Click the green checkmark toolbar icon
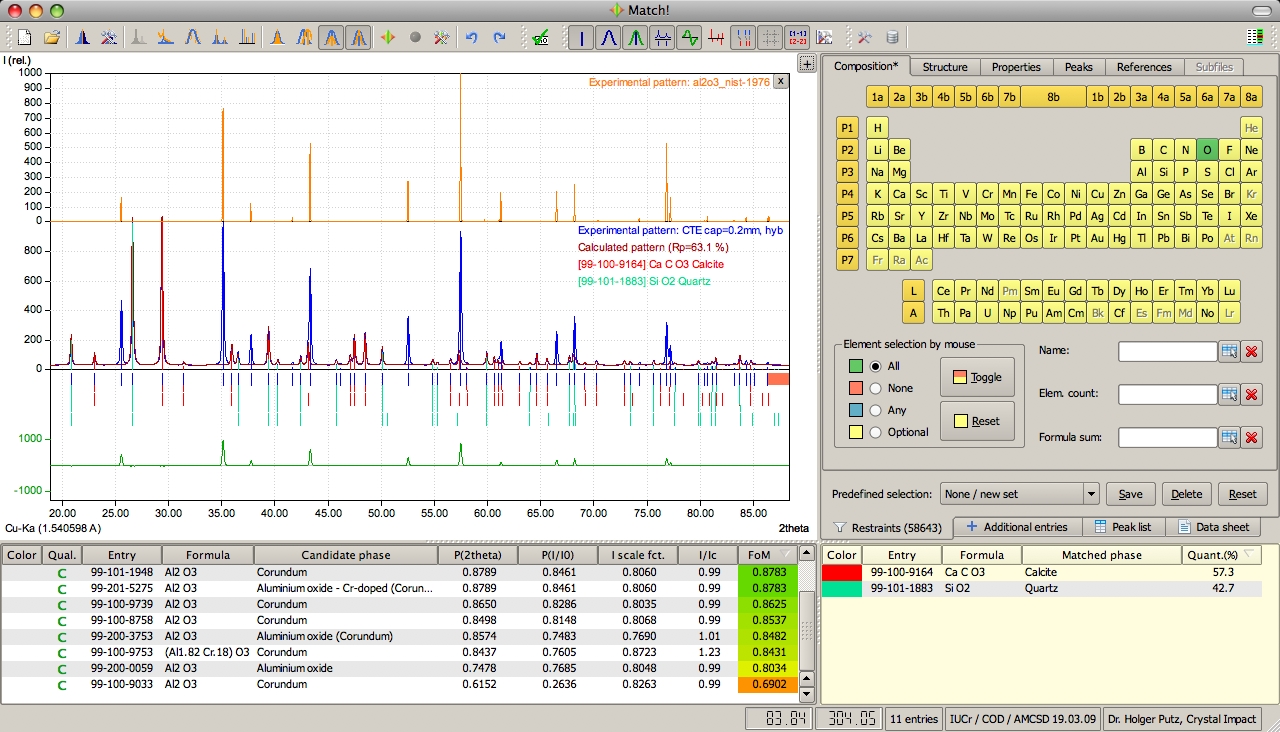Viewport: 1280px width, 732px height. point(540,38)
